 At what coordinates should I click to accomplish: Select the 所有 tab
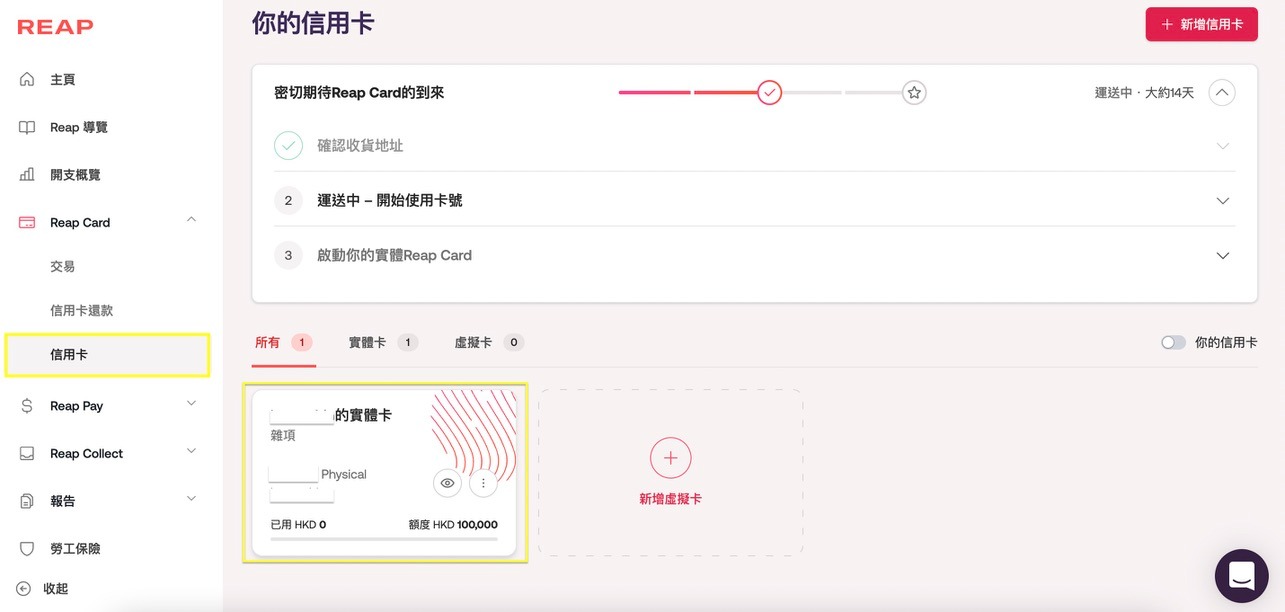pyautogui.click(x=283, y=342)
